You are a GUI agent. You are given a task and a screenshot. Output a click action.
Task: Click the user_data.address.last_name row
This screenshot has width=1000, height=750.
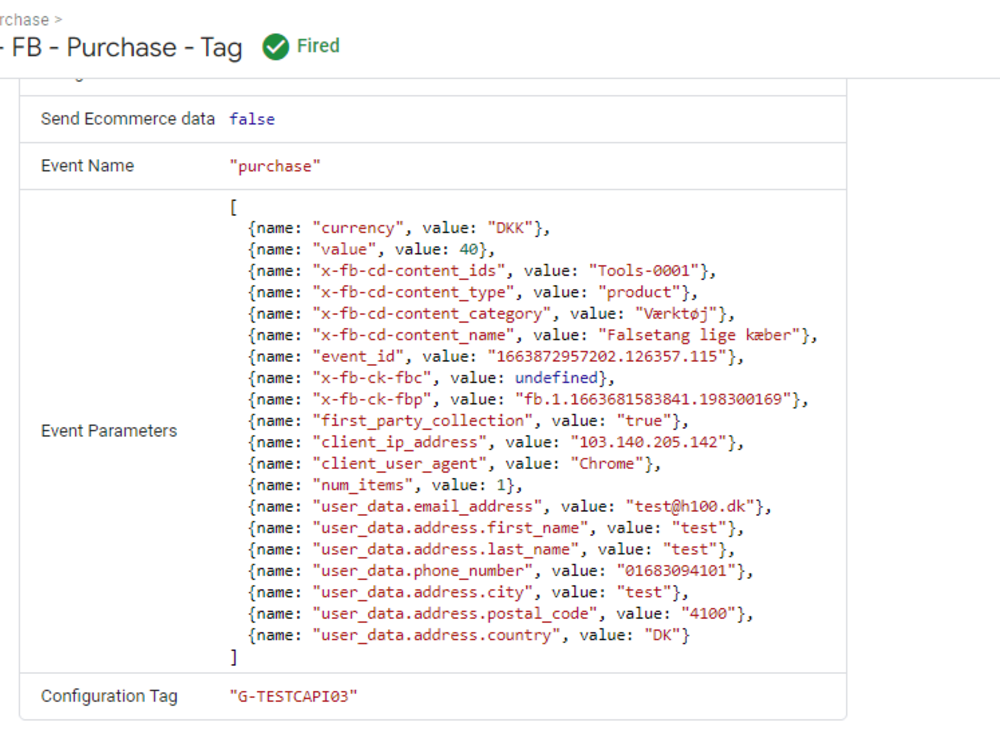tap(491, 550)
